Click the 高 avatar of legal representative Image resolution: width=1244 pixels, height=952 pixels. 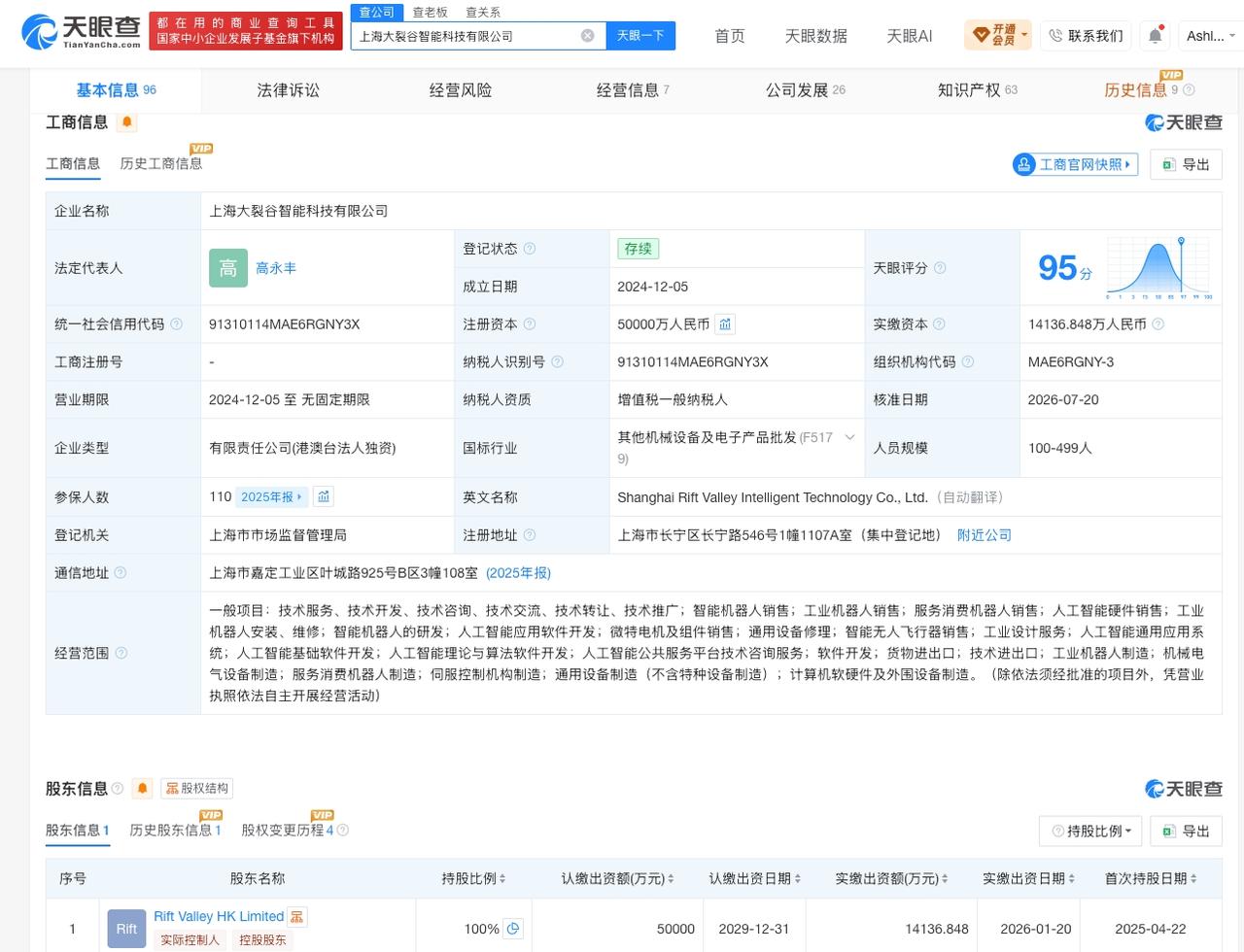[x=228, y=268]
